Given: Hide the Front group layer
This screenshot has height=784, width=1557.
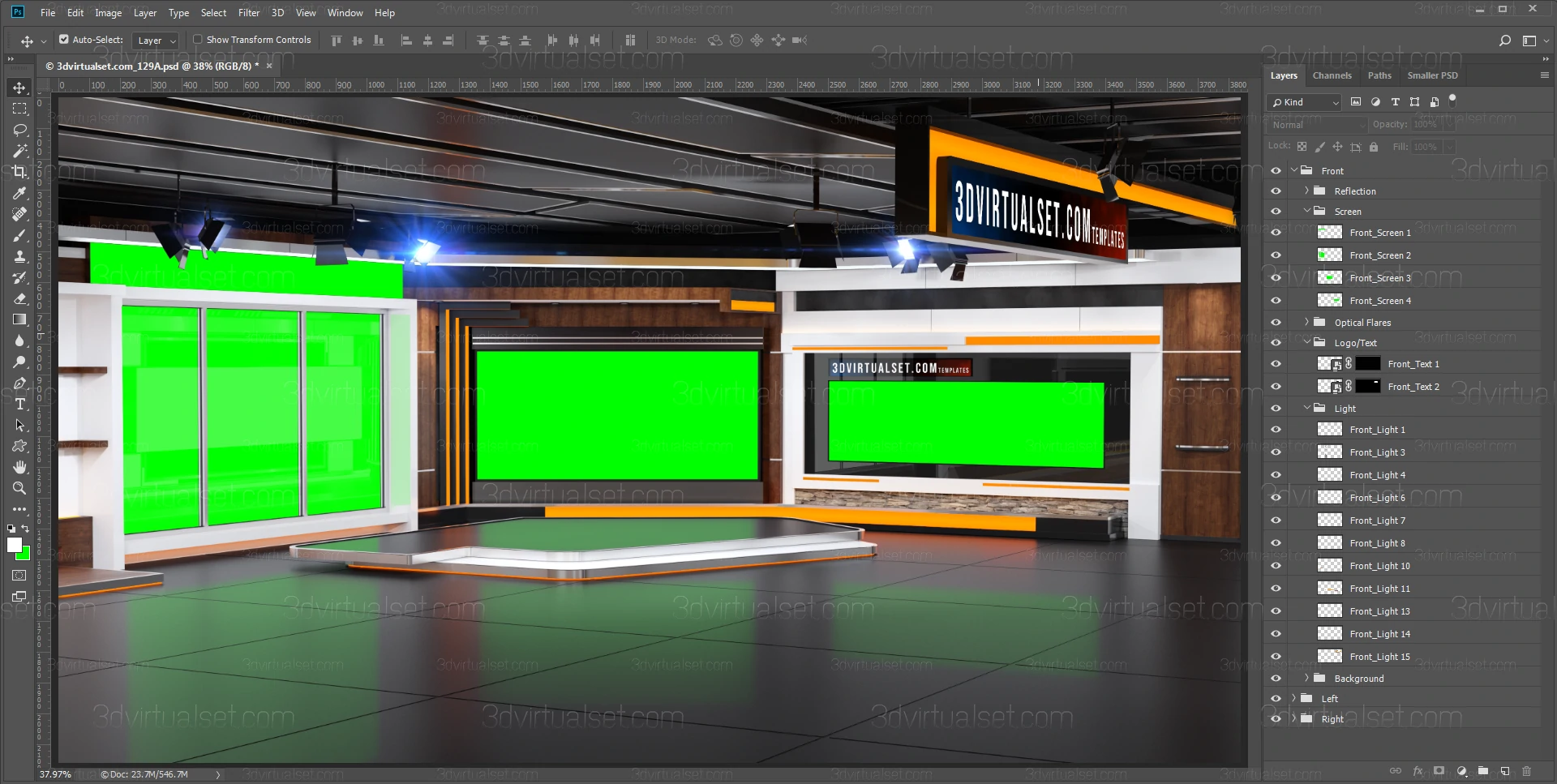Looking at the screenshot, I should coord(1276,171).
